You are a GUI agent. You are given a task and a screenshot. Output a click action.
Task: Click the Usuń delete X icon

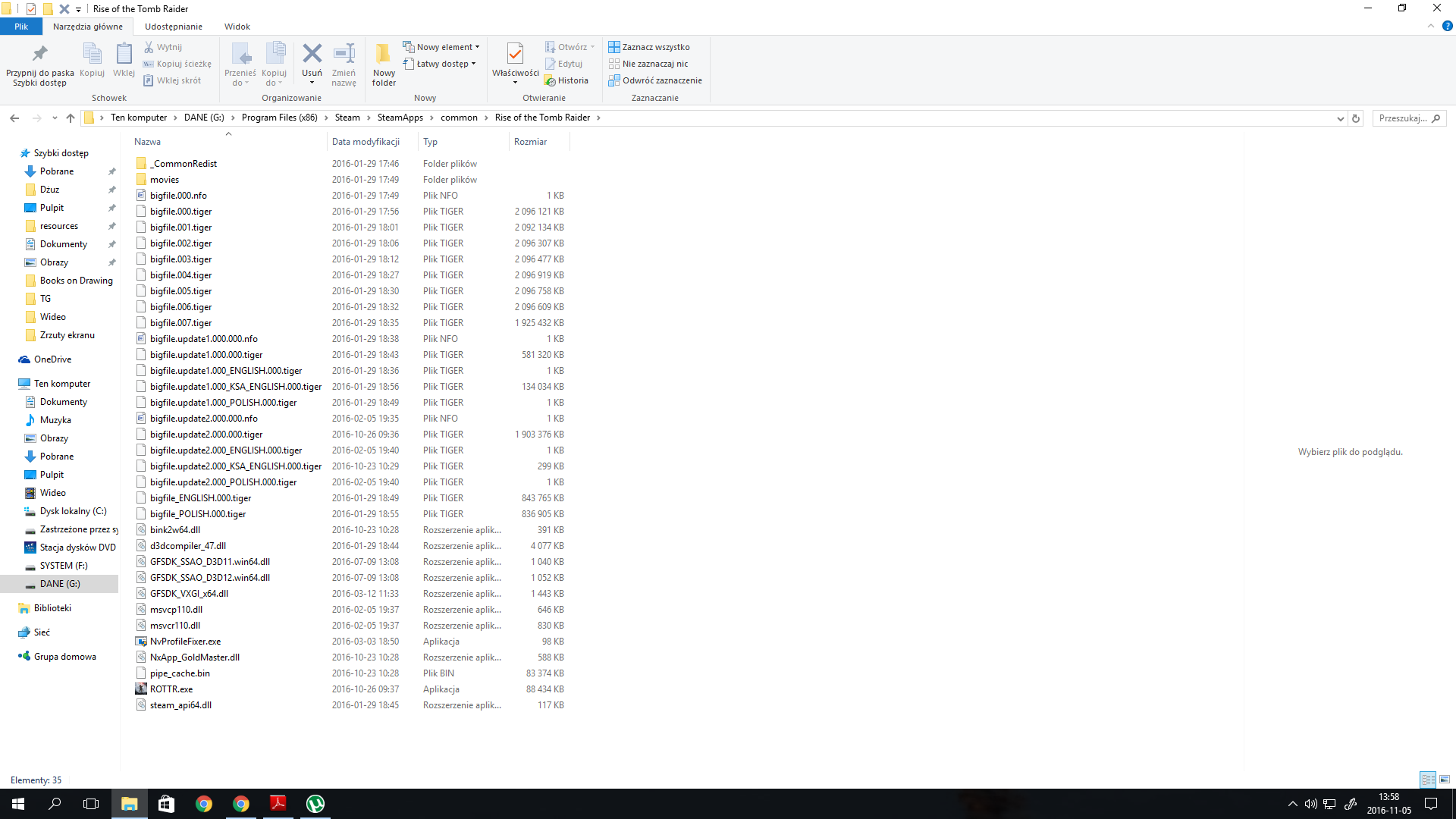point(312,54)
